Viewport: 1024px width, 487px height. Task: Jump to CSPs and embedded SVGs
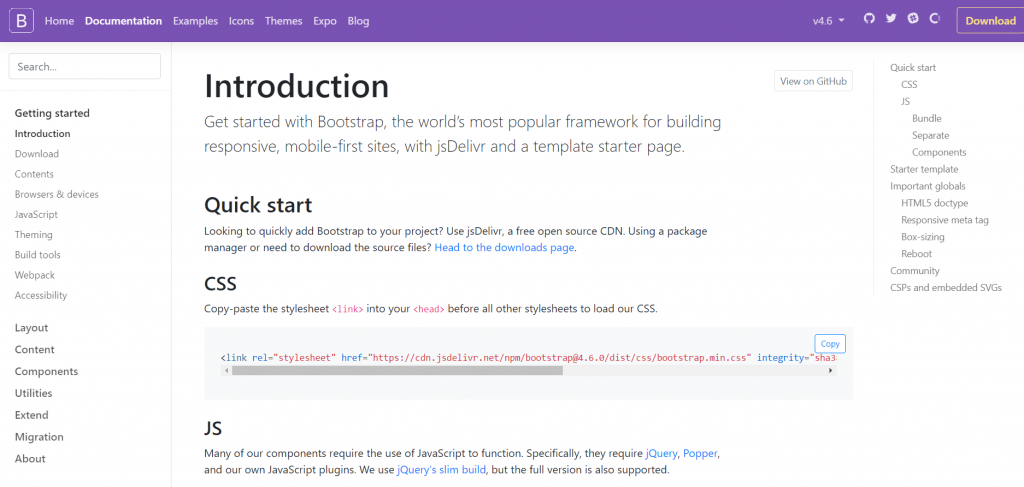(x=946, y=288)
